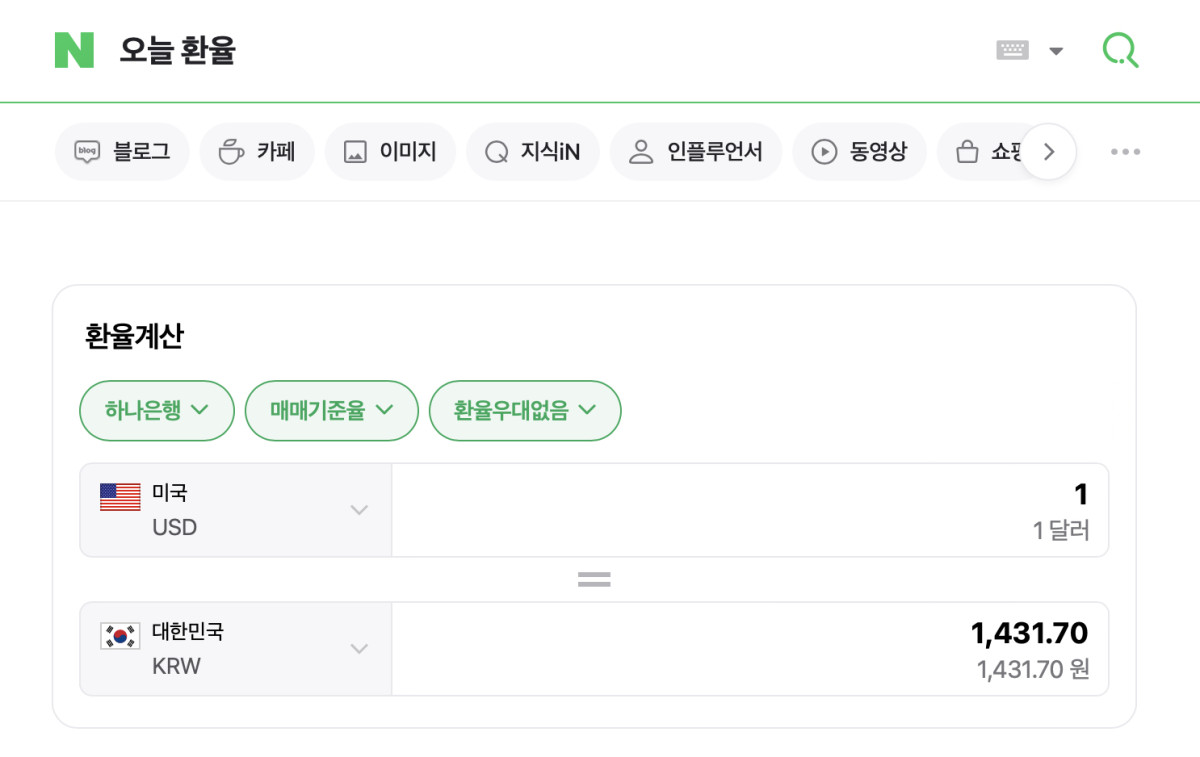Open the 블로그 tab
Viewport: 1200px width, 757px height.
122,152
